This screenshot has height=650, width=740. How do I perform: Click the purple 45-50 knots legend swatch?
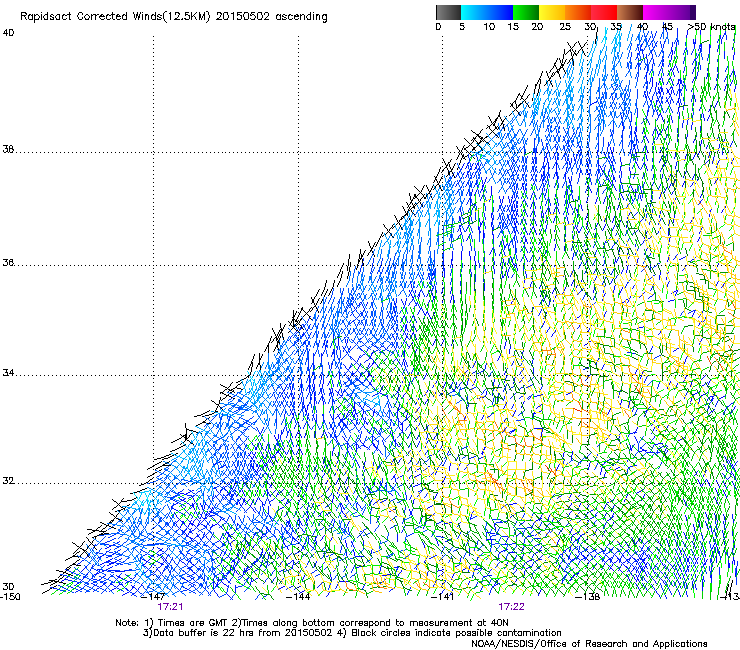coord(682,12)
